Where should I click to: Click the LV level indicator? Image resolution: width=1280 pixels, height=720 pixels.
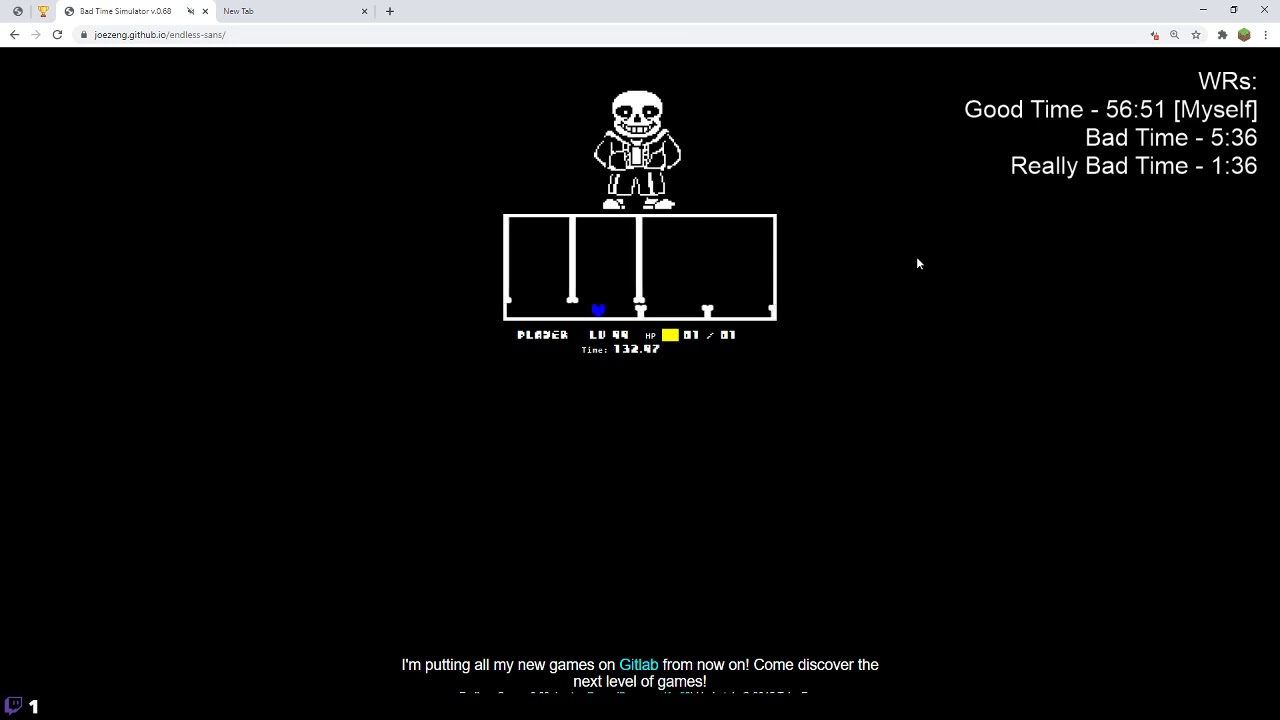point(609,335)
